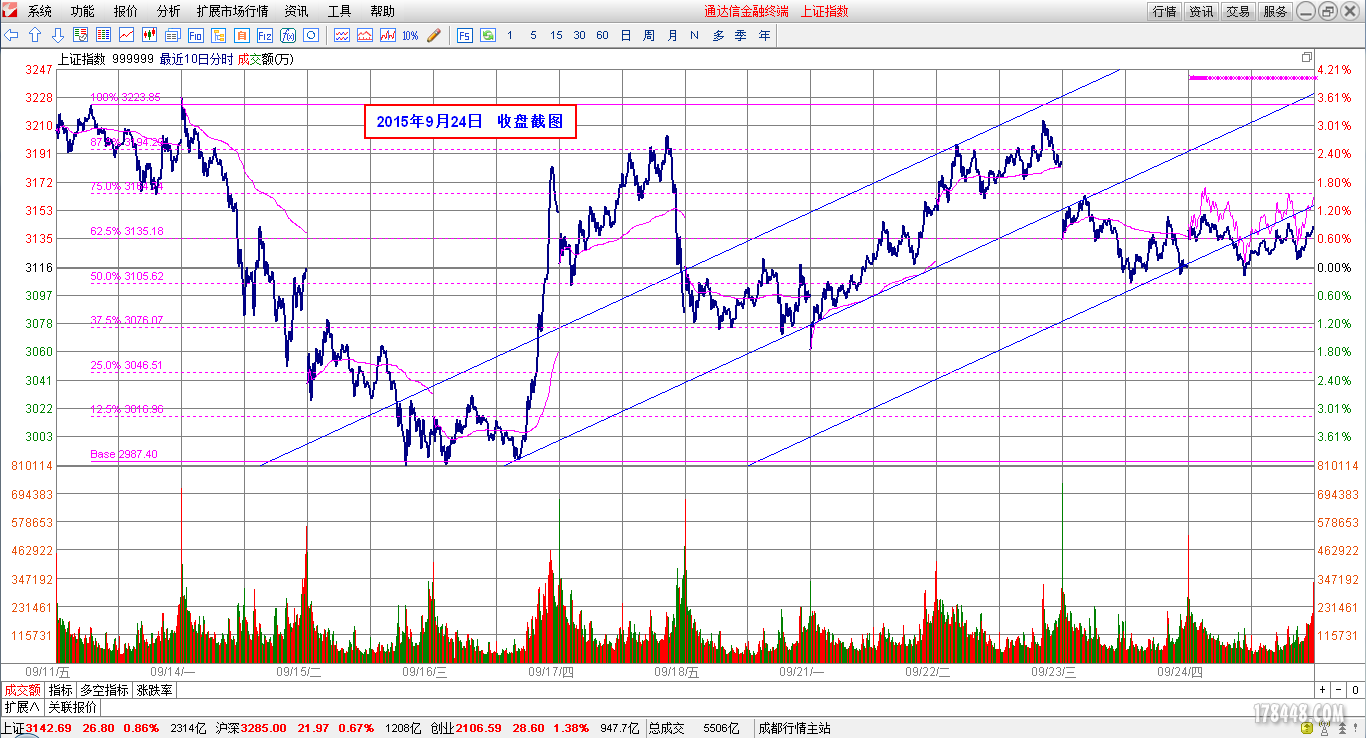The width and height of the screenshot is (1366, 738).
Task: Open the 帮助 menu
Action: tap(382, 11)
